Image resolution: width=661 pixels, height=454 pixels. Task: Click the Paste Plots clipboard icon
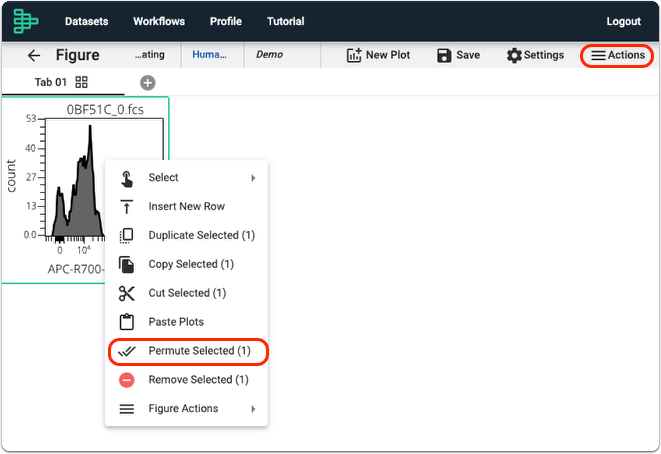click(126, 322)
